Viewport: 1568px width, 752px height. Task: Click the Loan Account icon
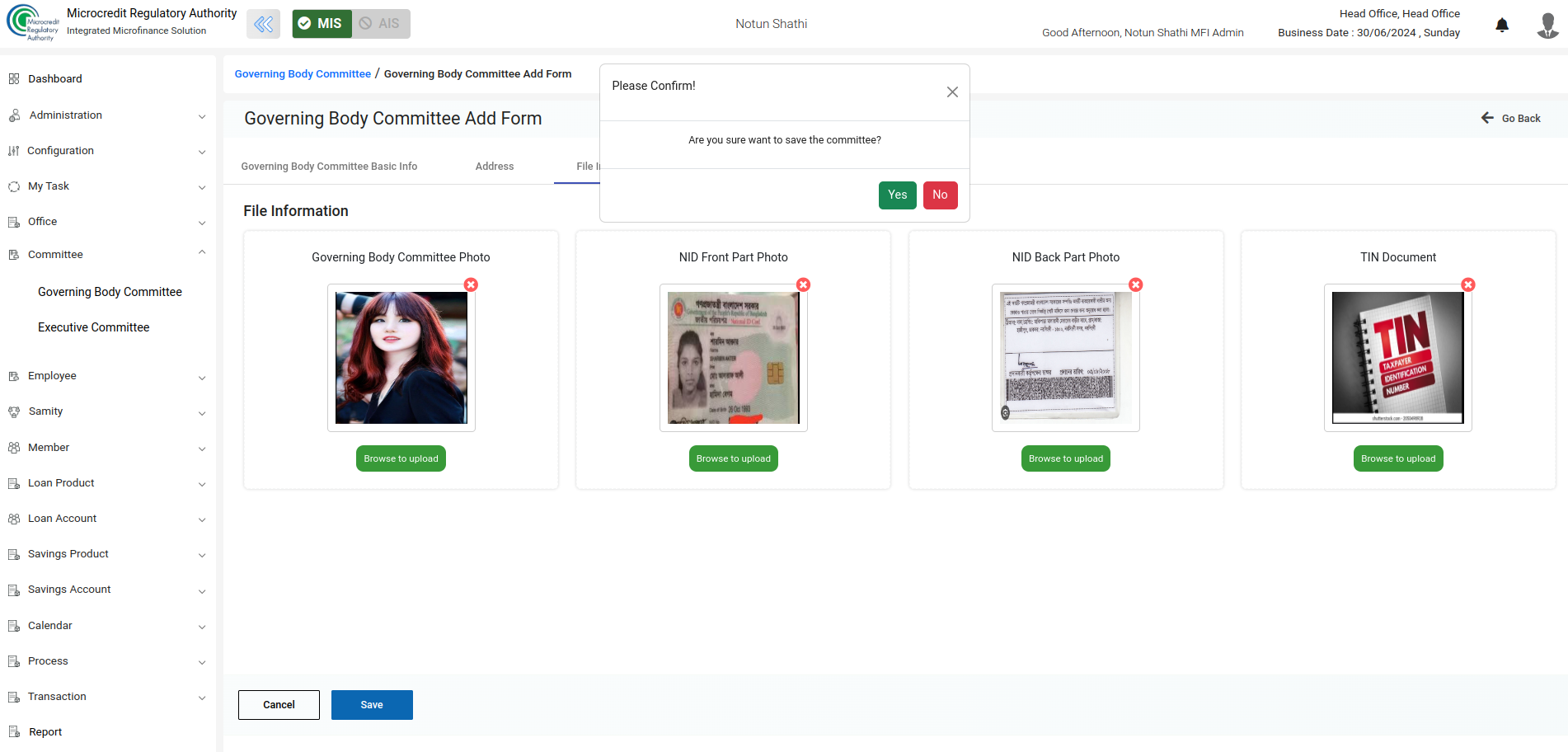(14, 519)
